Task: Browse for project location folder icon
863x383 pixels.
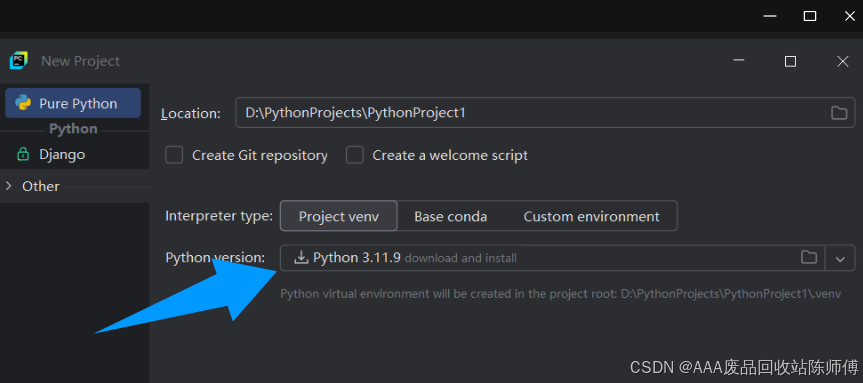Action: 839,113
